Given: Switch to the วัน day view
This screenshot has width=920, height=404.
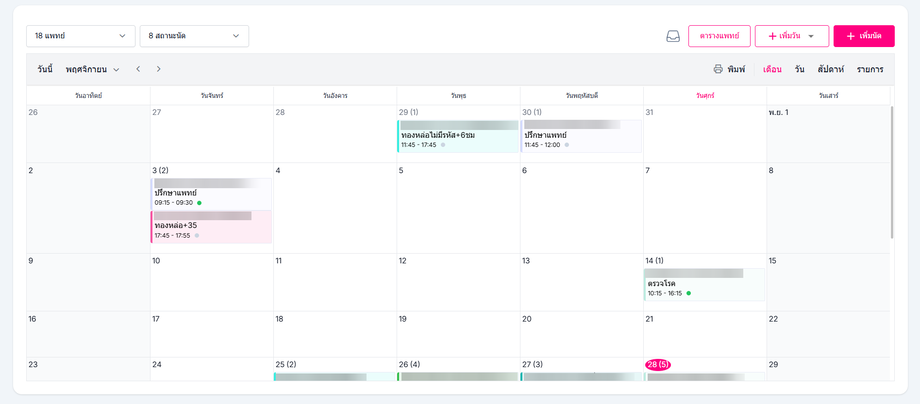Looking at the screenshot, I should 799,69.
